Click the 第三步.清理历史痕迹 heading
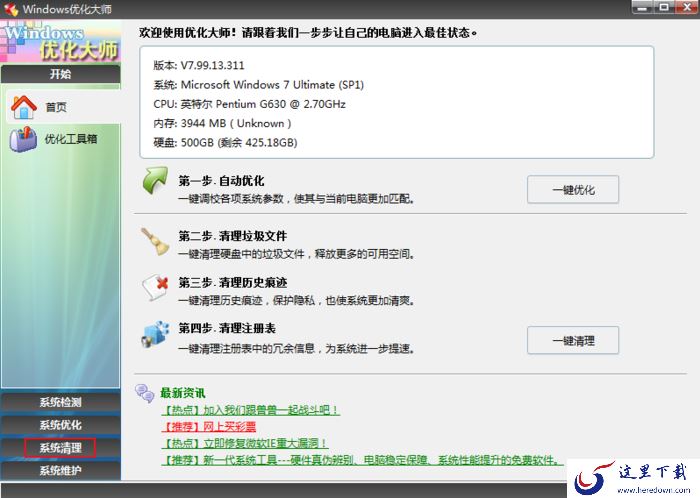Viewport: 700px width, 498px height. click(233, 282)
